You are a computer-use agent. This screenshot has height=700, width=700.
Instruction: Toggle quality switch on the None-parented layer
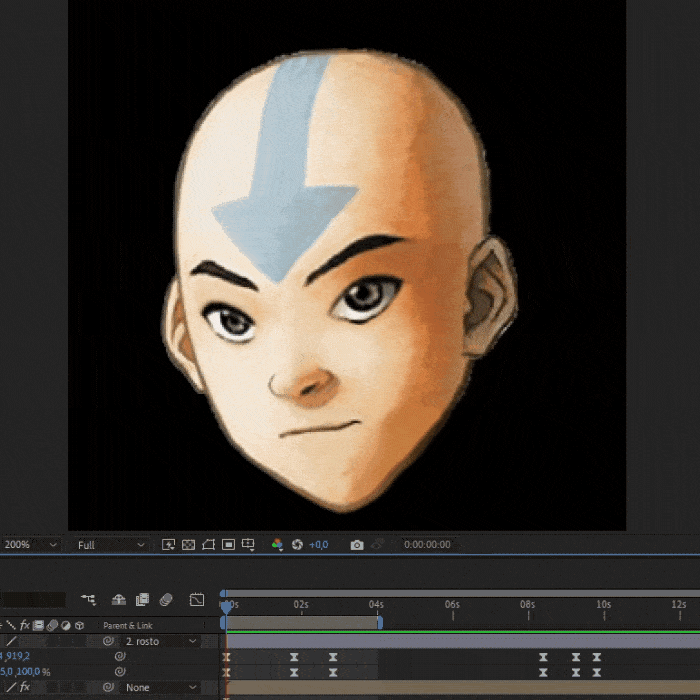(x=11, y=688)
